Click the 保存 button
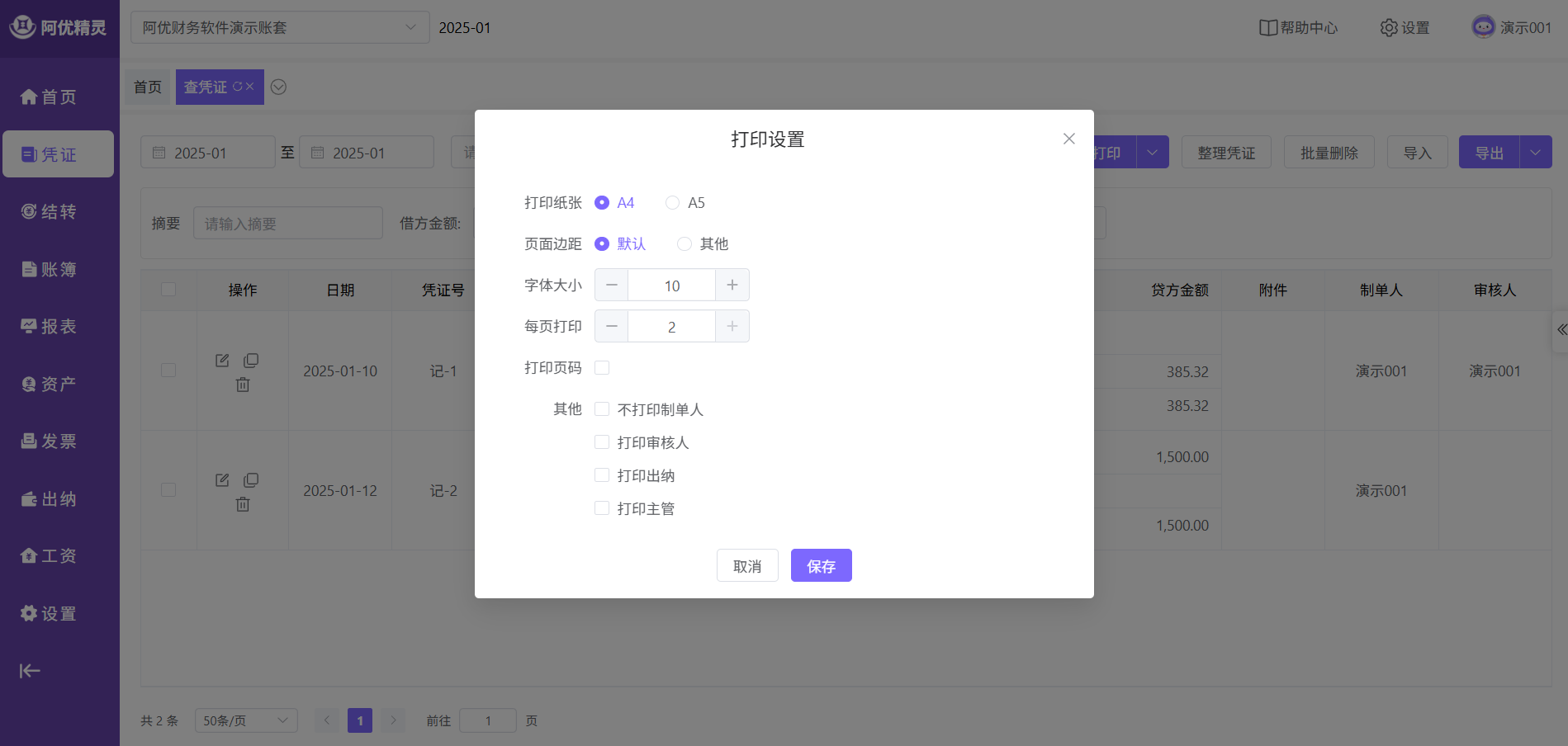1568x746 pixels. [x=821, y=566]
